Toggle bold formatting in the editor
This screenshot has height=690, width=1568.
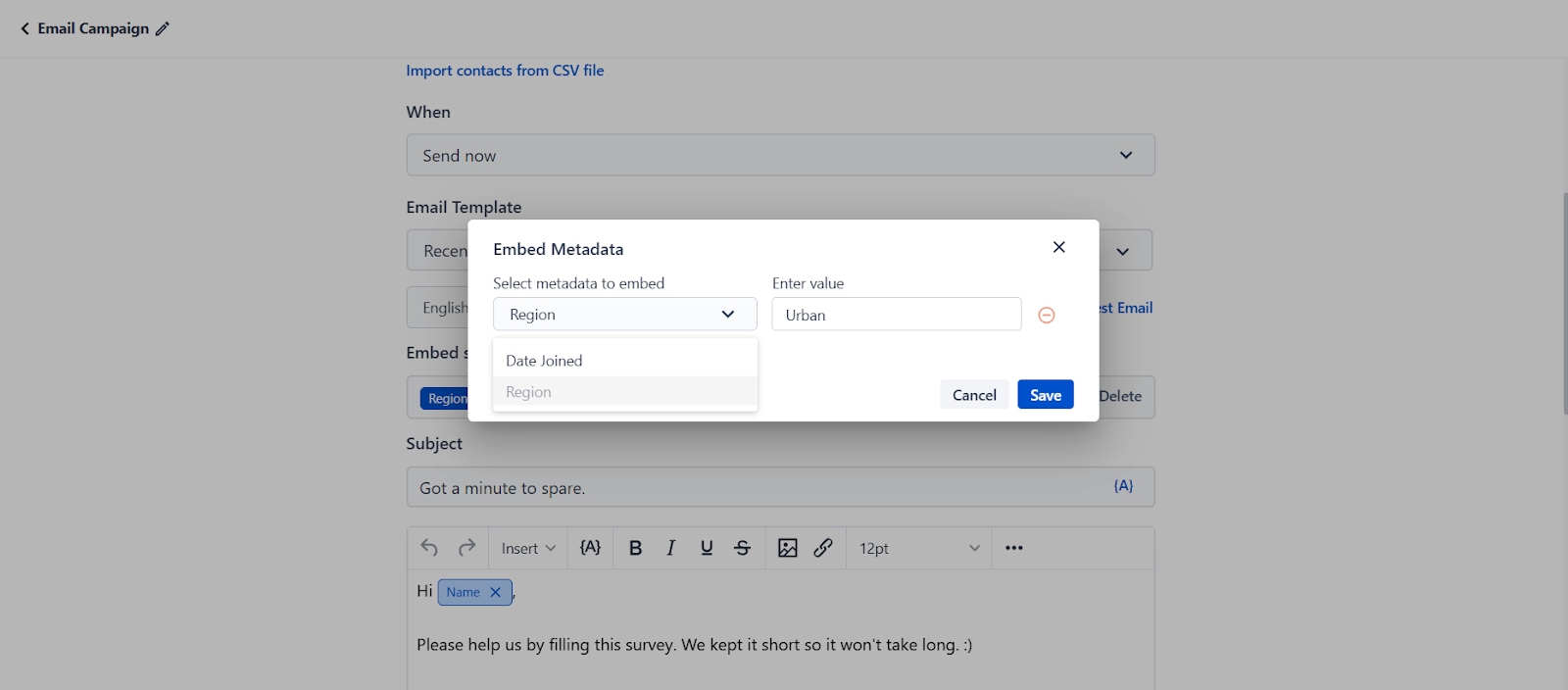point(635,548)
